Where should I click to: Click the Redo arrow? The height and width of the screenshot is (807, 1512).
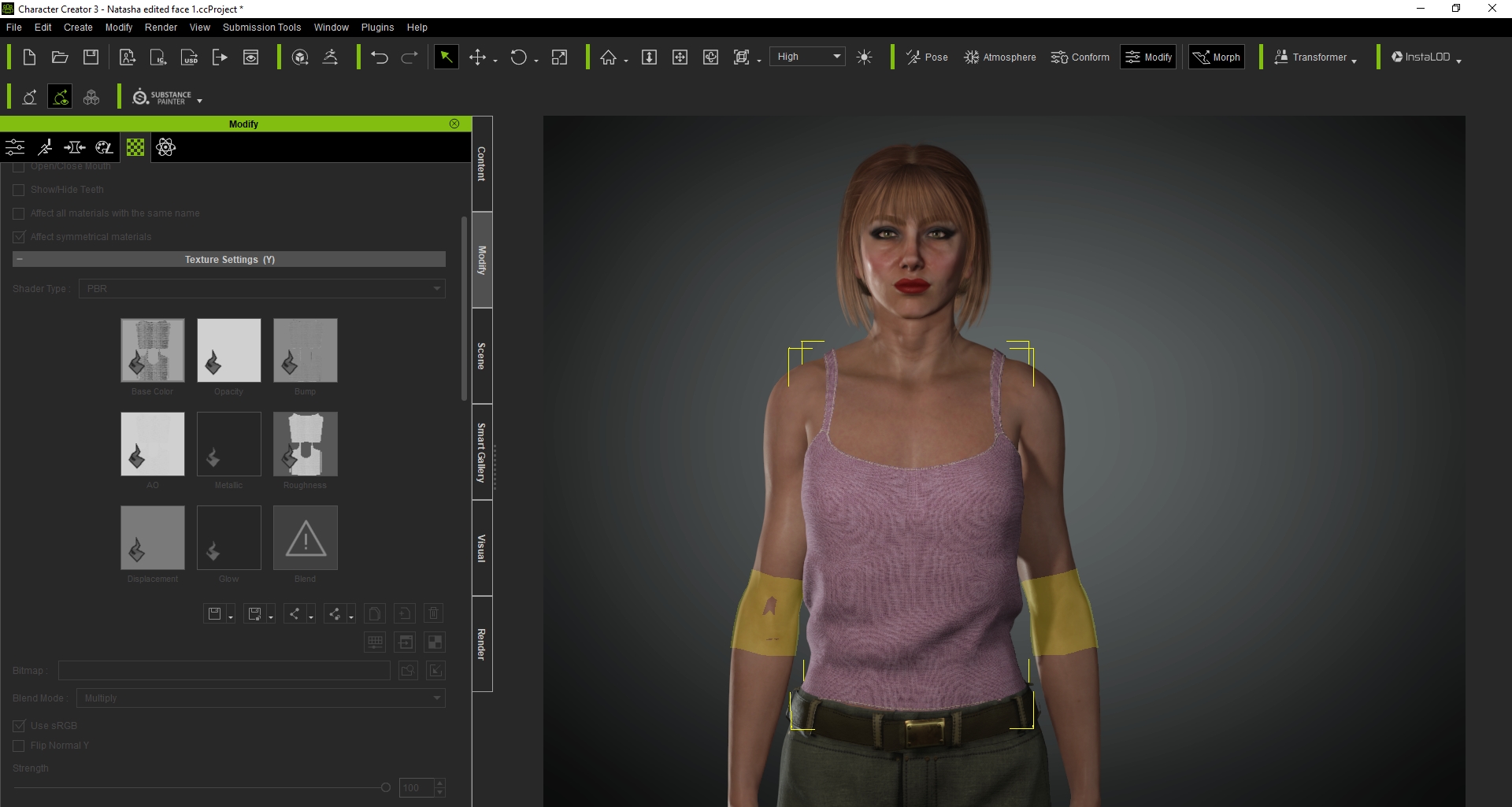pos(409,57)
